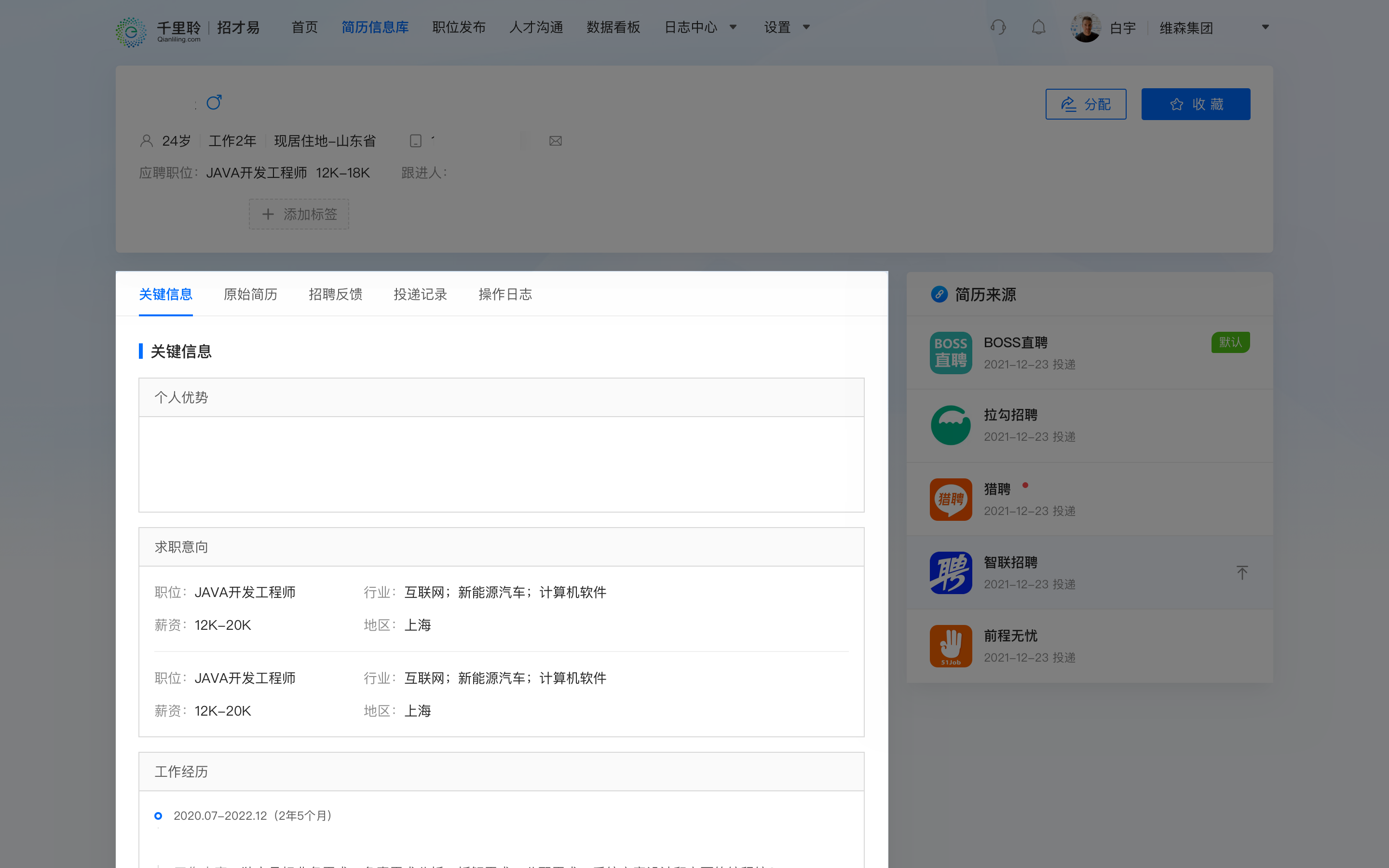Select the 拉勾招聘 source name
Viewport: 1389px width, 868px height.
[x=1010, y=415]
